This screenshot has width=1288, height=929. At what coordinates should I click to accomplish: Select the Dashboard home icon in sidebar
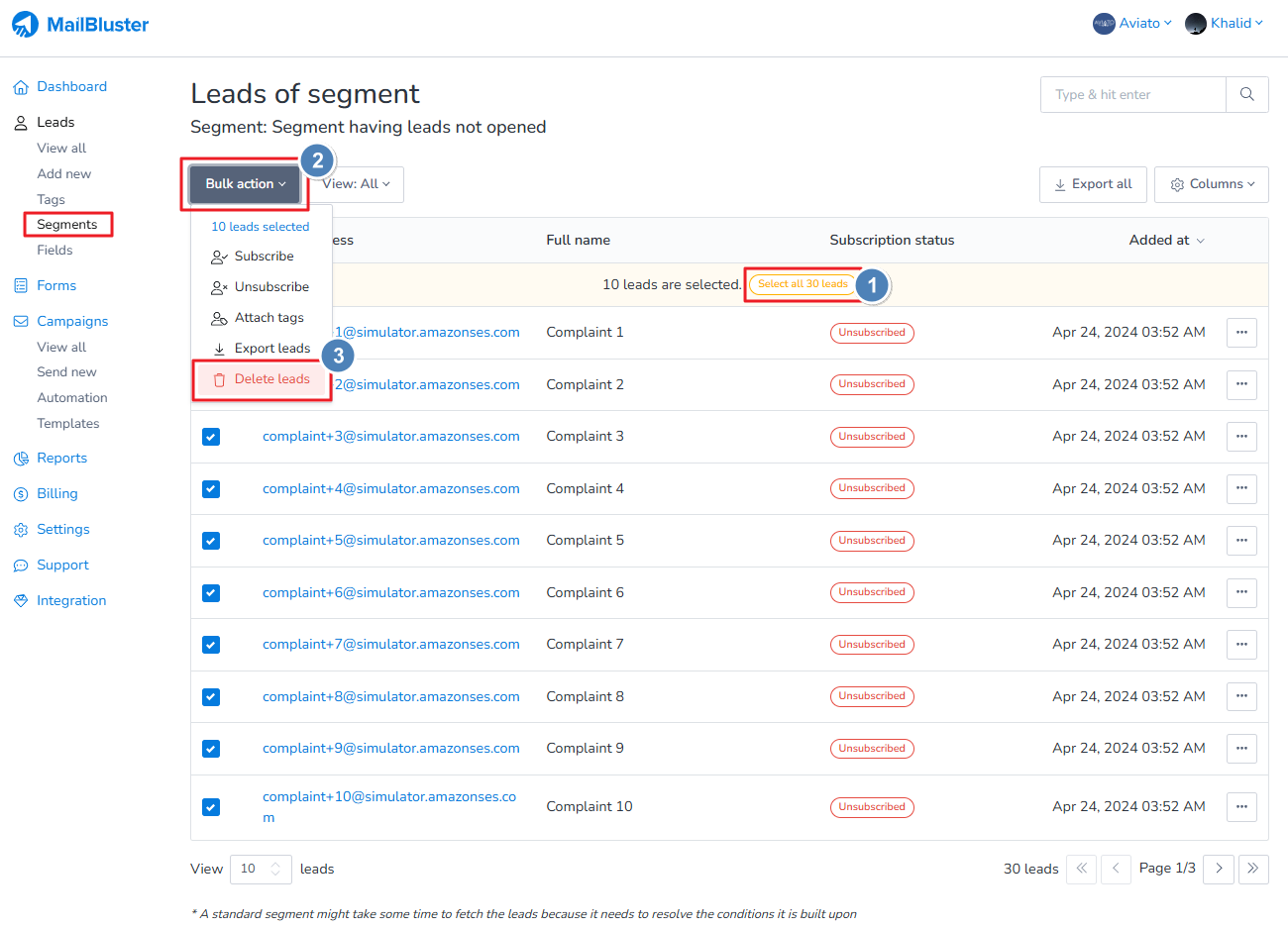[20, 86]
